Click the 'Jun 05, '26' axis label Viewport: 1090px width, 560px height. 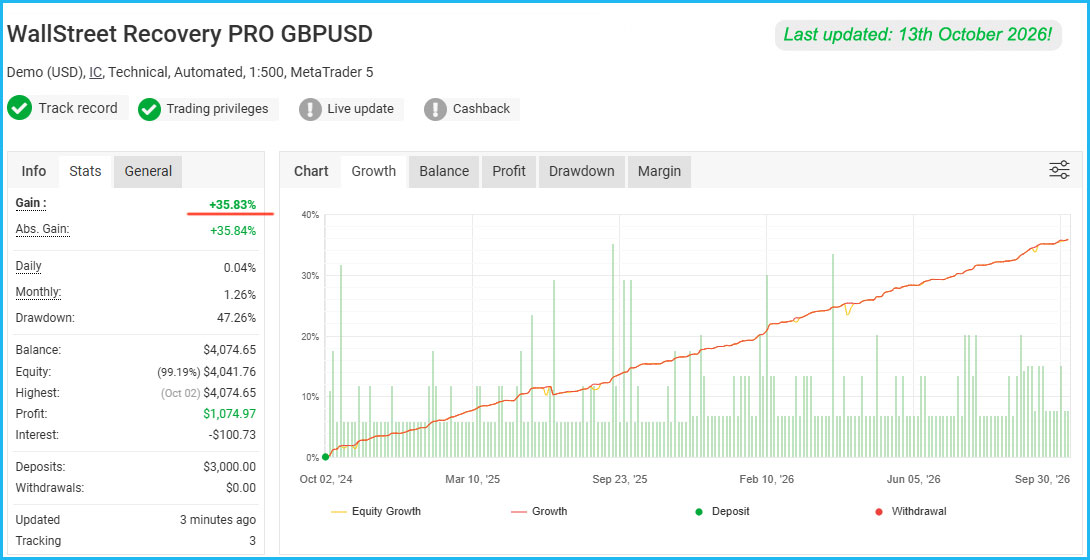coord(914,479)
